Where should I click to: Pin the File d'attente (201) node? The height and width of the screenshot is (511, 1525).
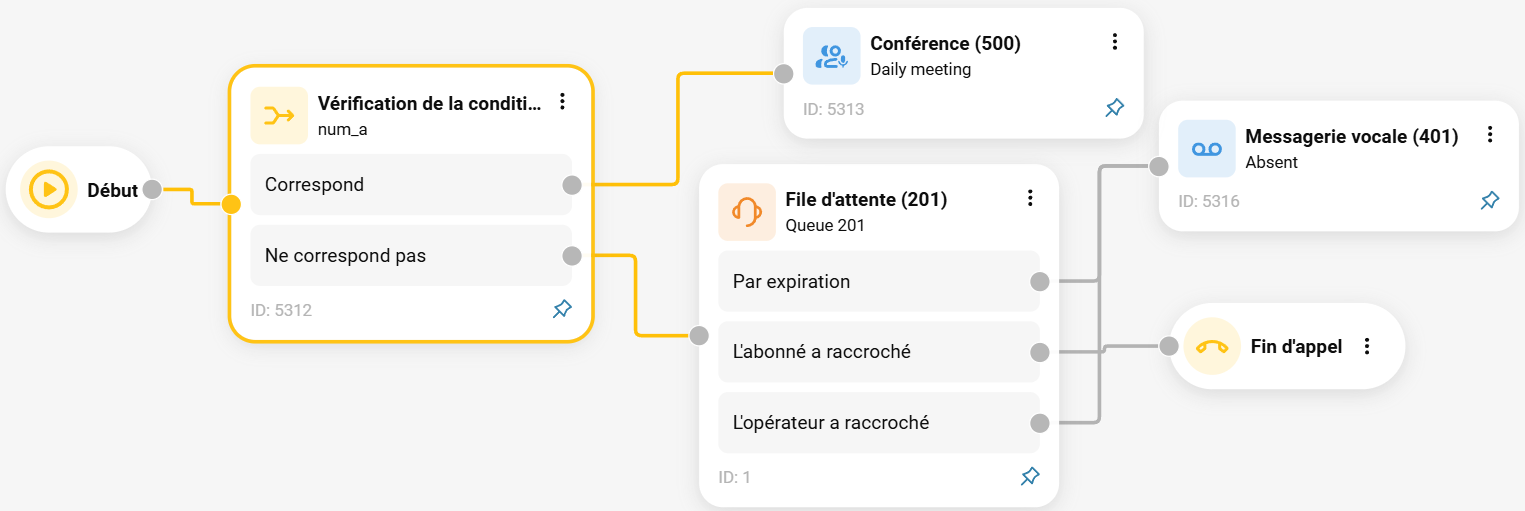click(x=1030, y=476)
